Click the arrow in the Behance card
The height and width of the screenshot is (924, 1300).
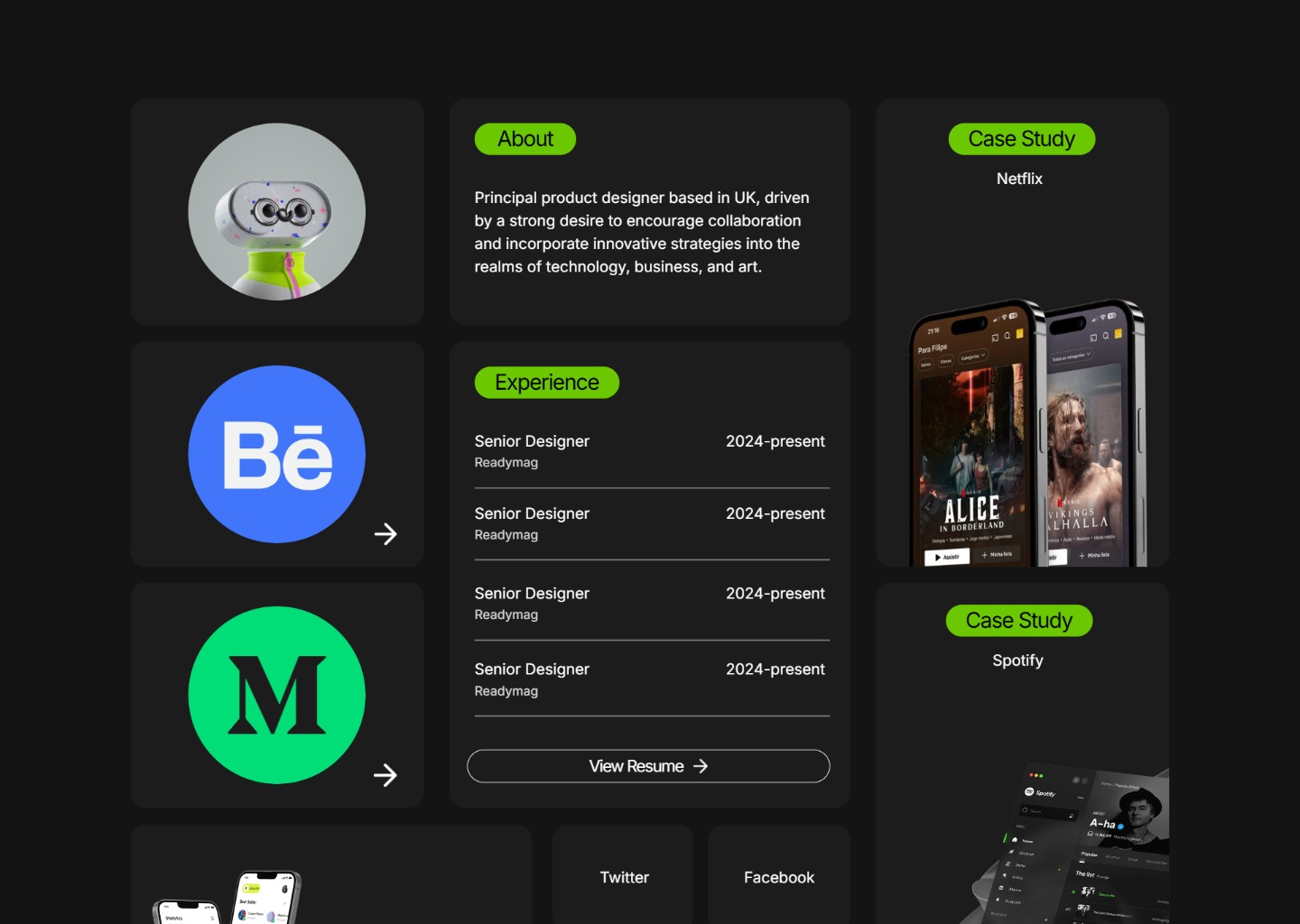tap(385, 534)
